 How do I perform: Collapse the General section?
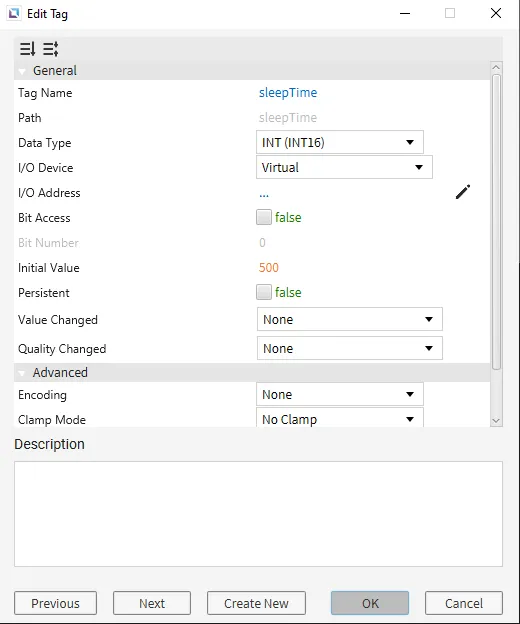coord(22,71)
